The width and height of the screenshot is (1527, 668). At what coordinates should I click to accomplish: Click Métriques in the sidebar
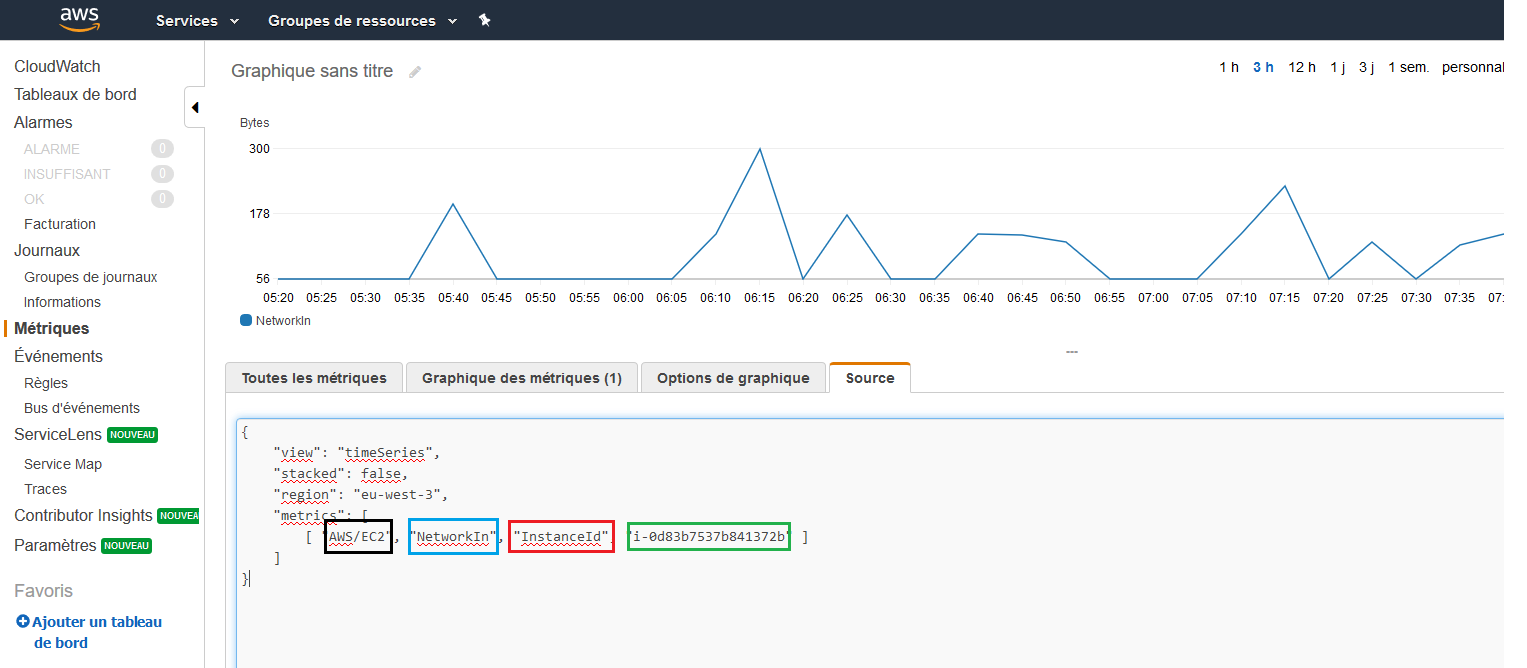tap(51, 328)
